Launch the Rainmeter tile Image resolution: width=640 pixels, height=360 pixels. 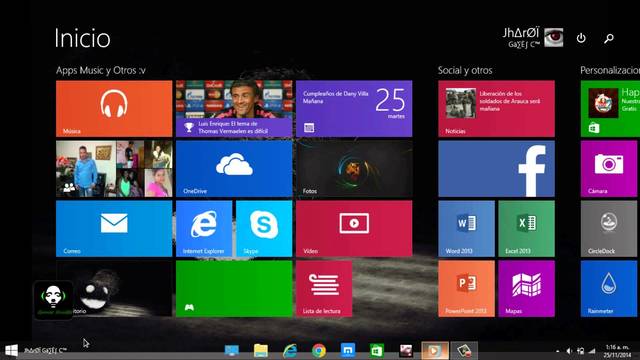click(609, 289)
